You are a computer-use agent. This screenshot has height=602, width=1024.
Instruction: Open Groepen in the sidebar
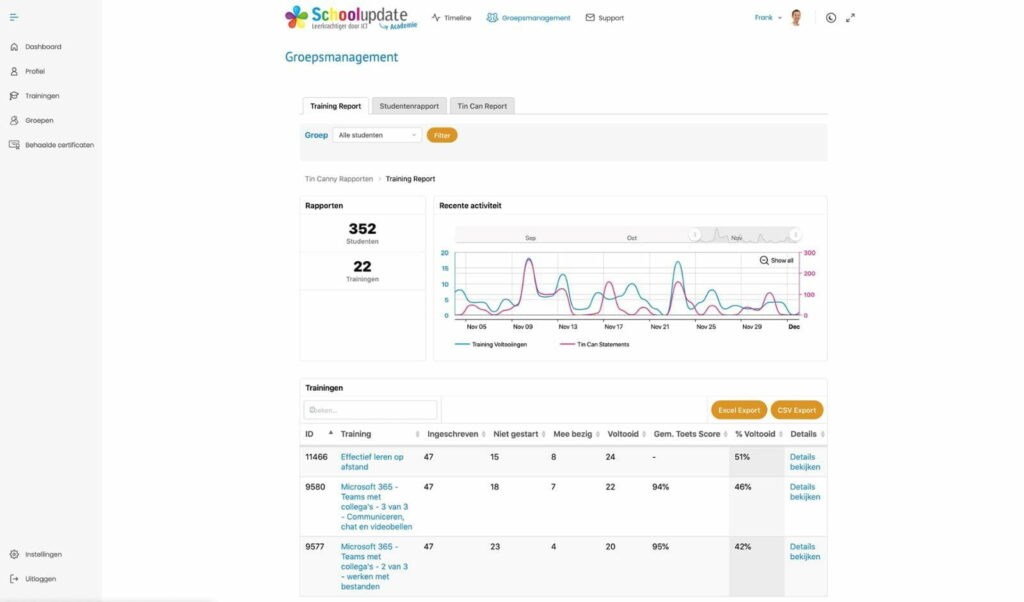coord(31,121)
